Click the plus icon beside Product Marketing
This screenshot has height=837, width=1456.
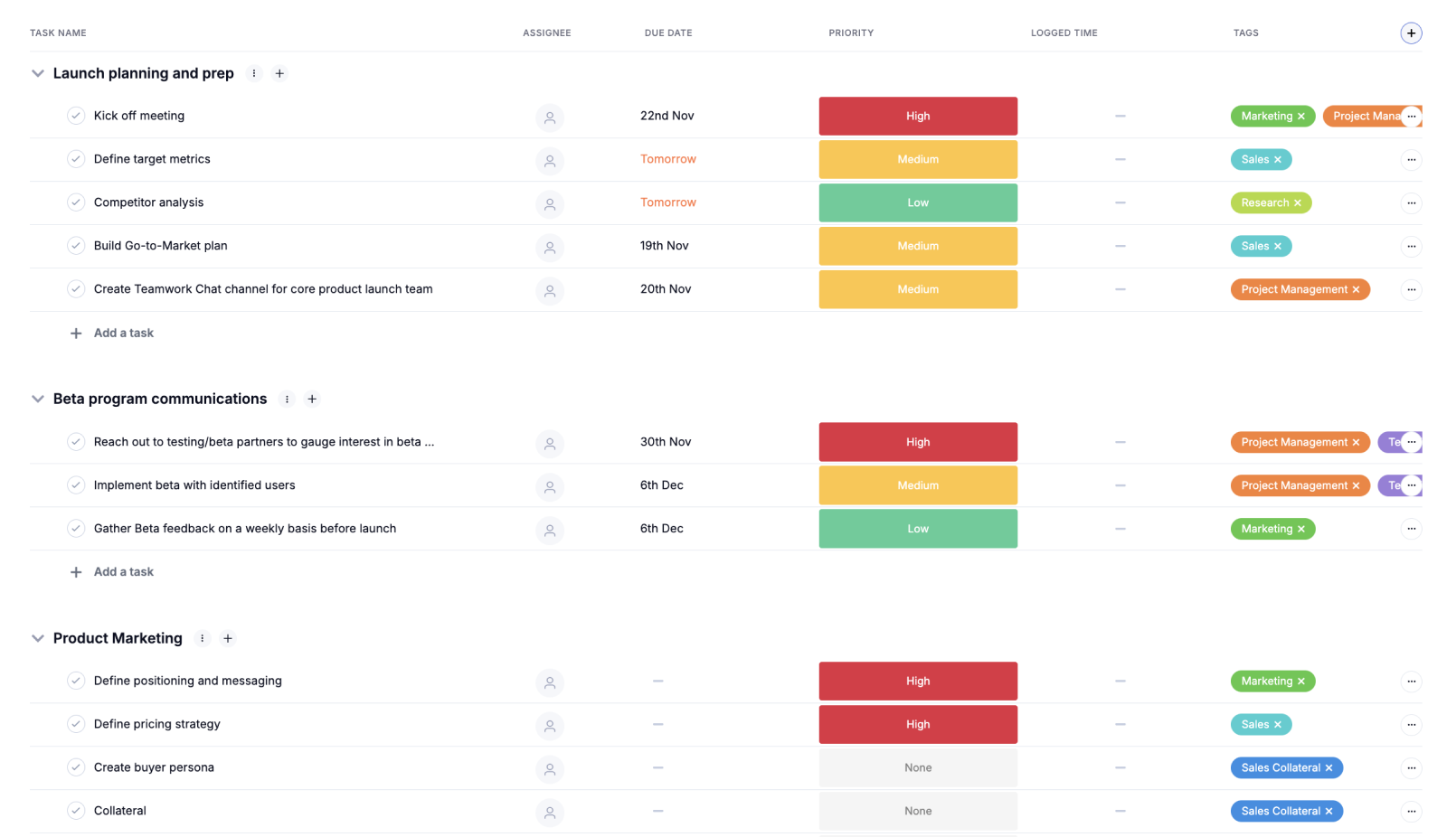[228, 639]
